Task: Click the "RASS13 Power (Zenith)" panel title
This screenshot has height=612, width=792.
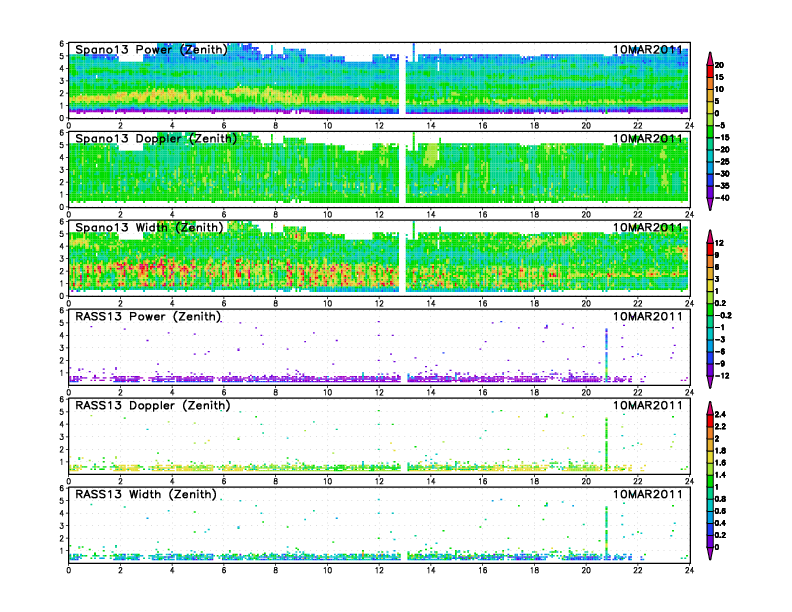Action: [148, 317]
